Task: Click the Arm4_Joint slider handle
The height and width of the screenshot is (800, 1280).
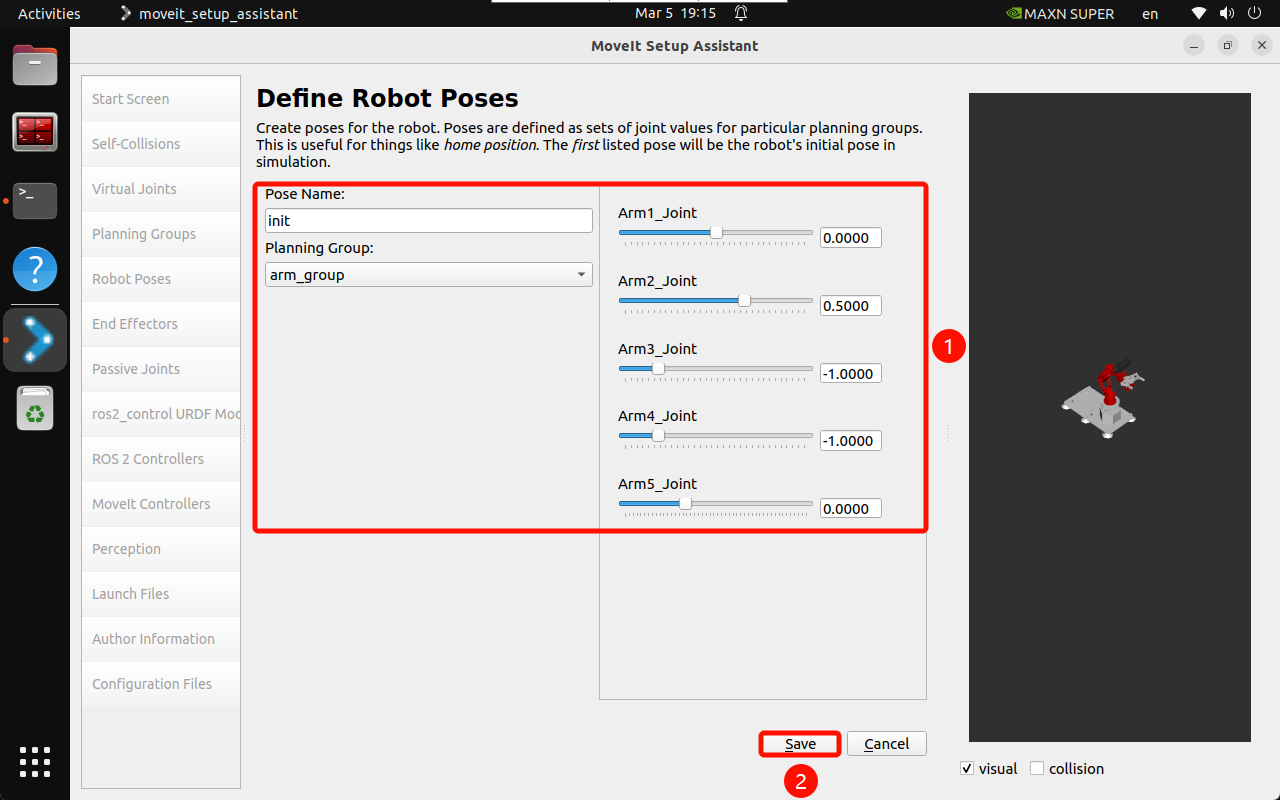Action: (658, 435)
